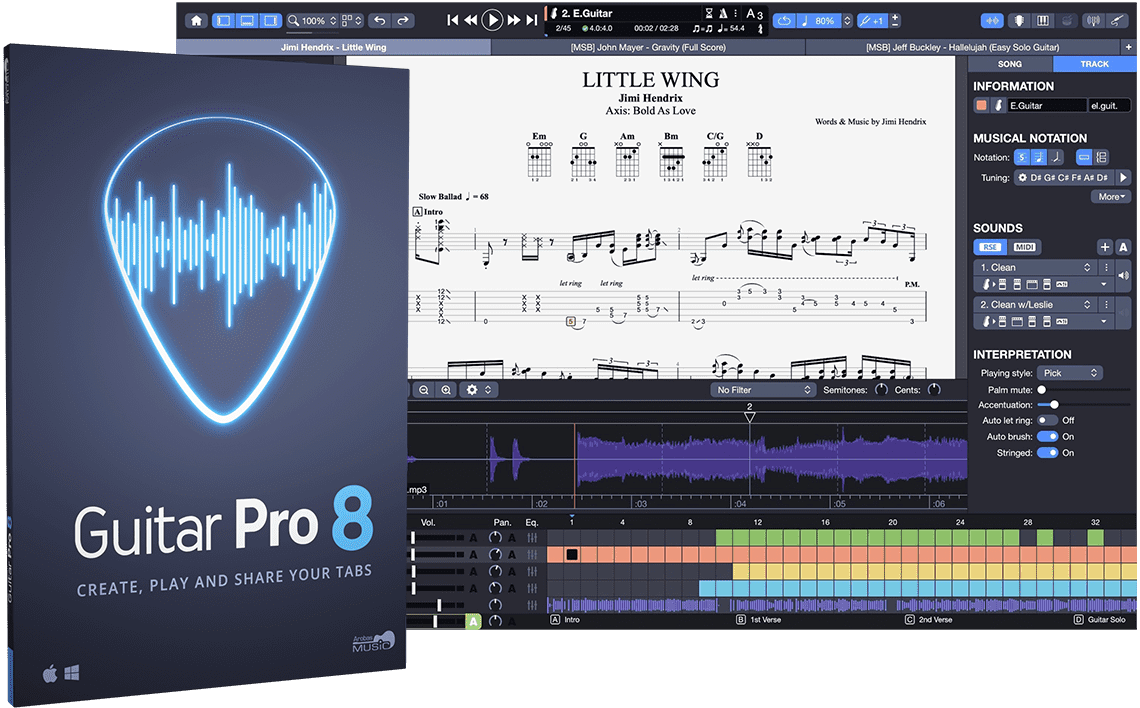Screen dimensions: 1140x708
Task: Turn off the Auto brush toggle
Action: point(1047,437)
